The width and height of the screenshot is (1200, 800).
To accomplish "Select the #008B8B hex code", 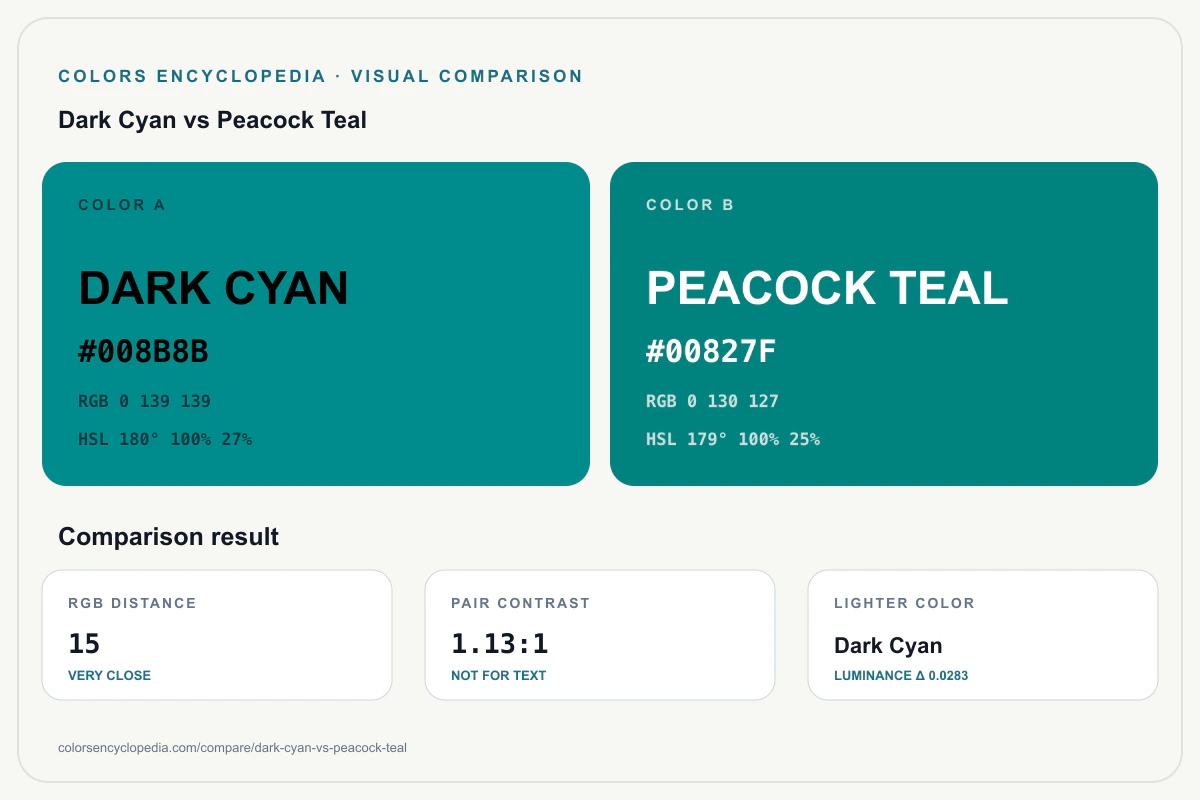I will click(143, 351).
